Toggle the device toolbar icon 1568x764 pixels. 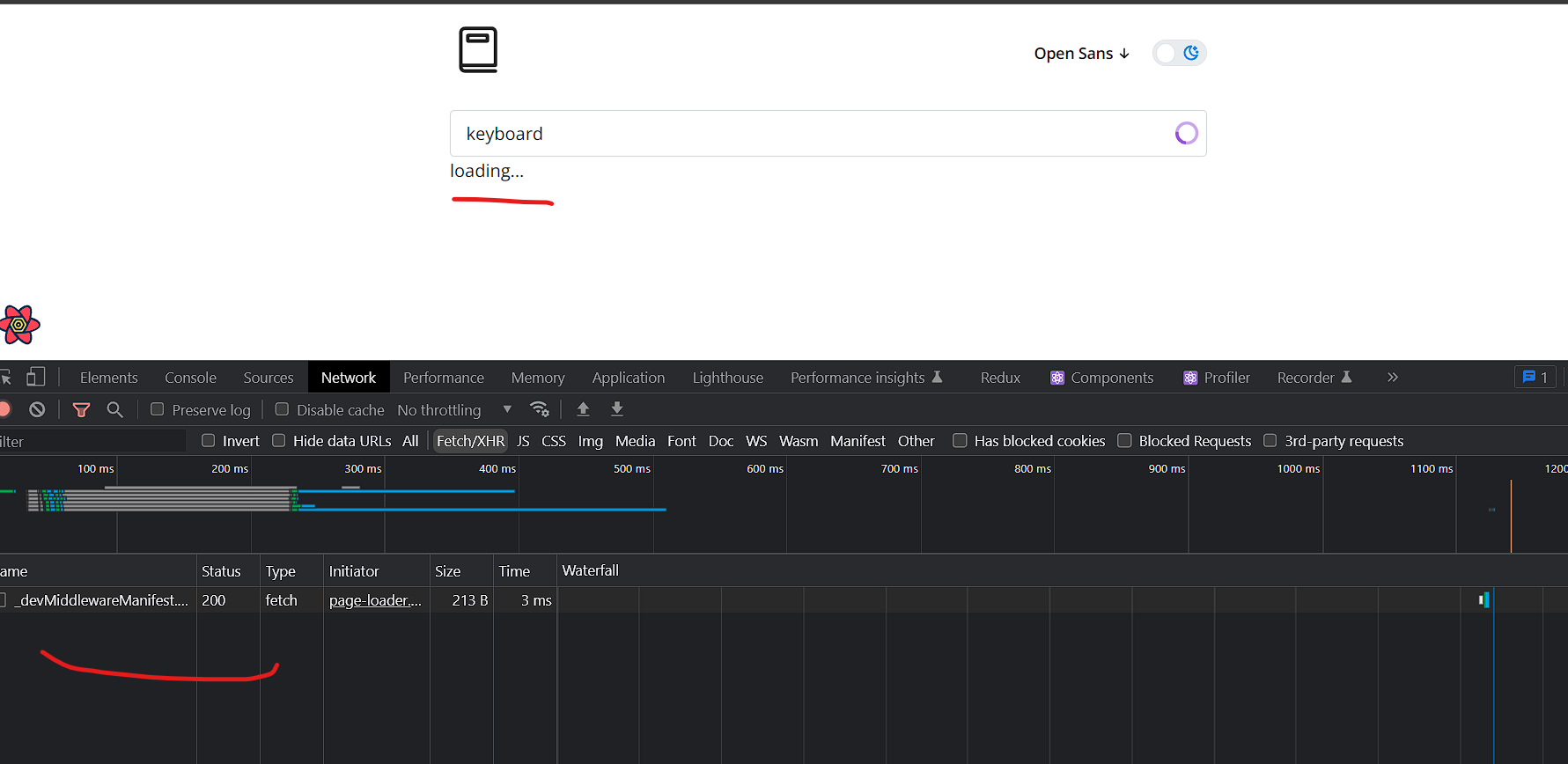35,378
